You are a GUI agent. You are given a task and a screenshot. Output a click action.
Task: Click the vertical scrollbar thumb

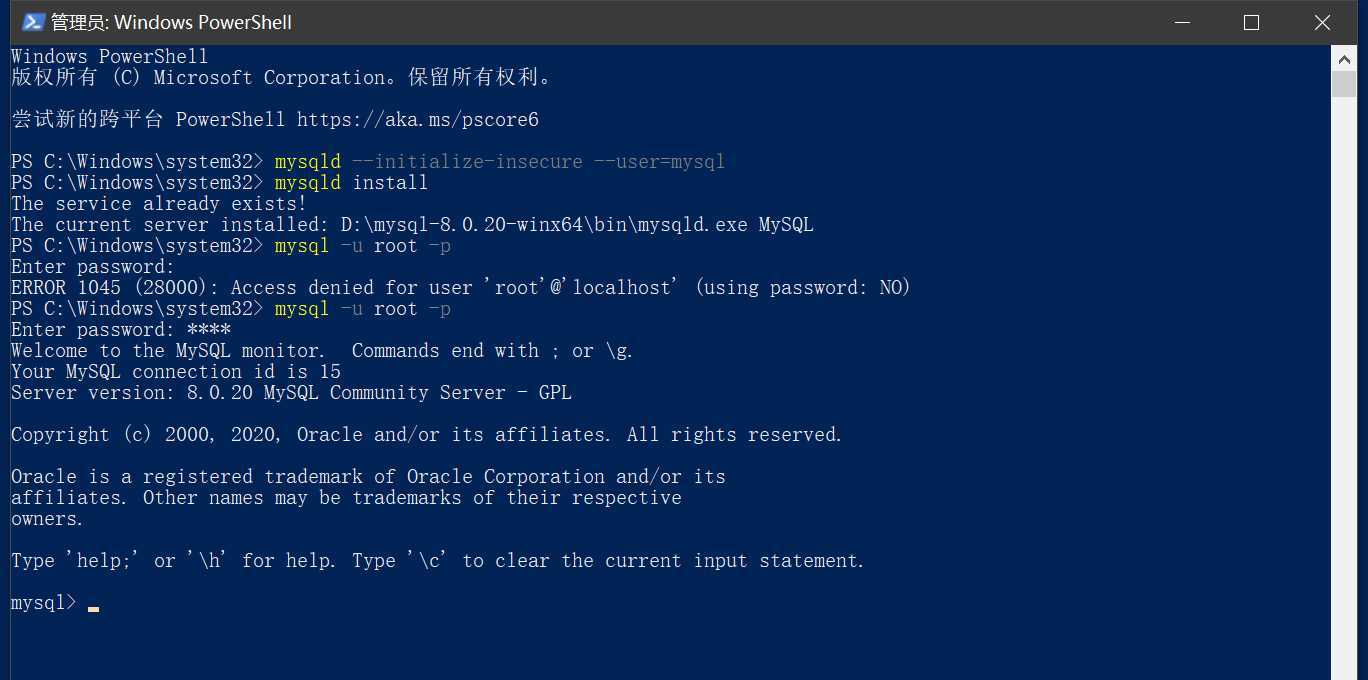[x=1343, y=84]
